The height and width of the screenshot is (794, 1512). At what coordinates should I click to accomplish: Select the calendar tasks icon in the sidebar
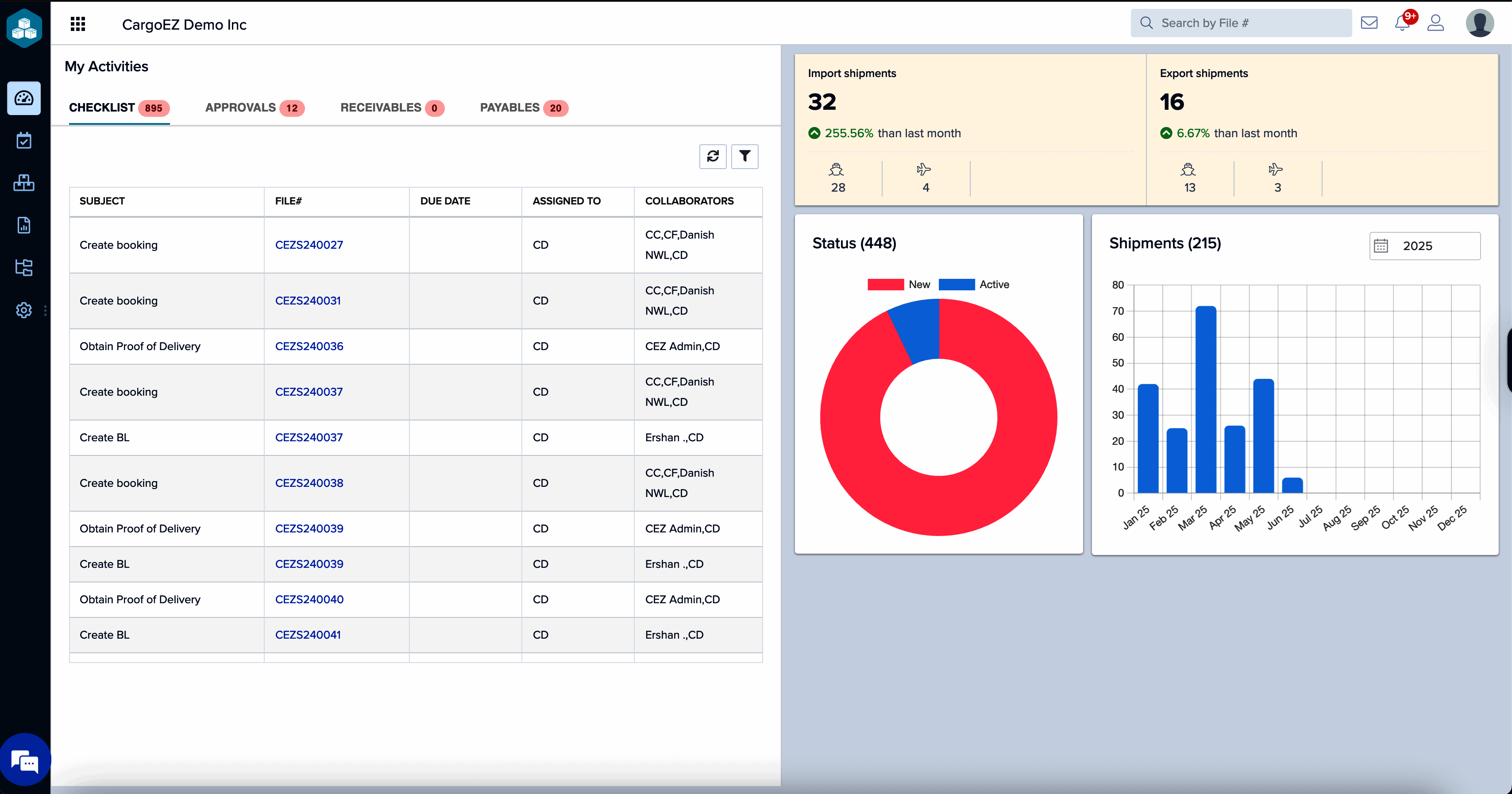[x=24, y=140]
